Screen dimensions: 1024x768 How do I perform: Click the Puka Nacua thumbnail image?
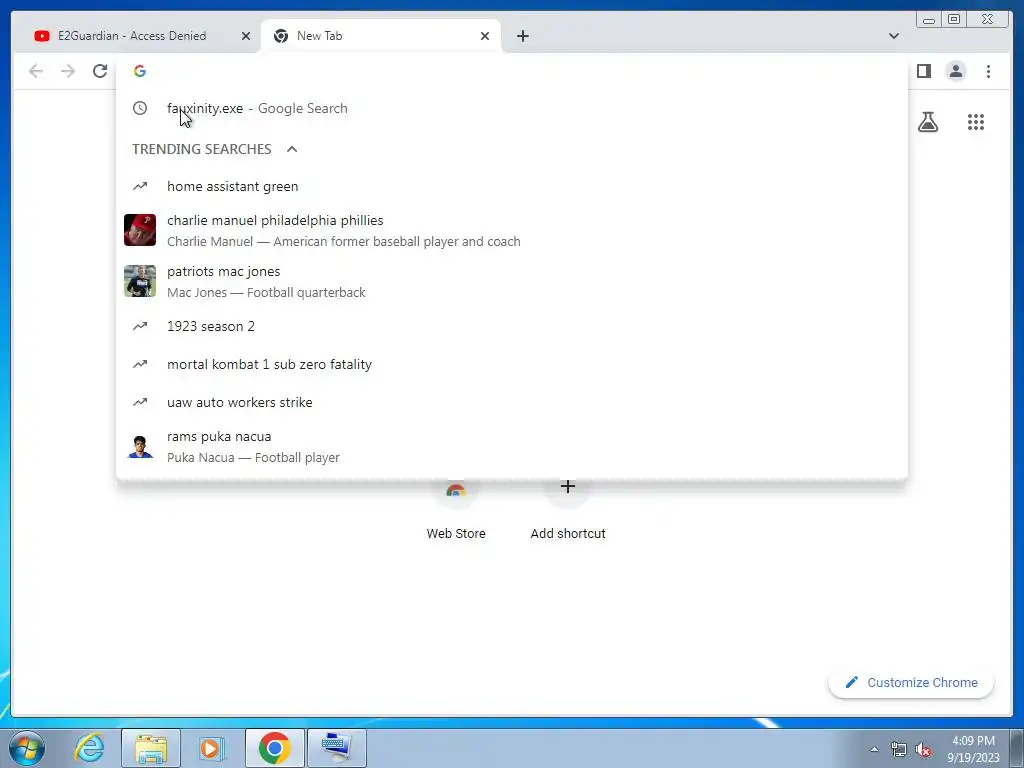click(x=140, y=447)
